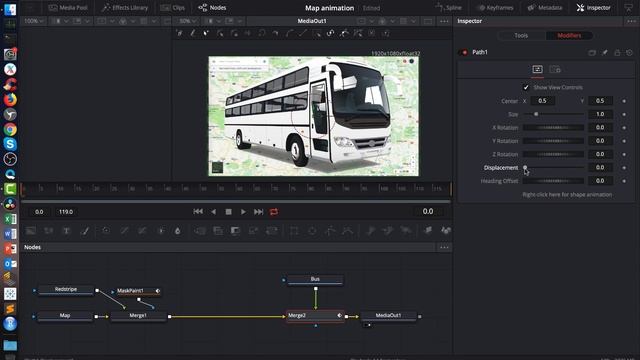This screenshot has height=360, width=640.
Task: Open Firefox from the dock
Action: point(10,99)
